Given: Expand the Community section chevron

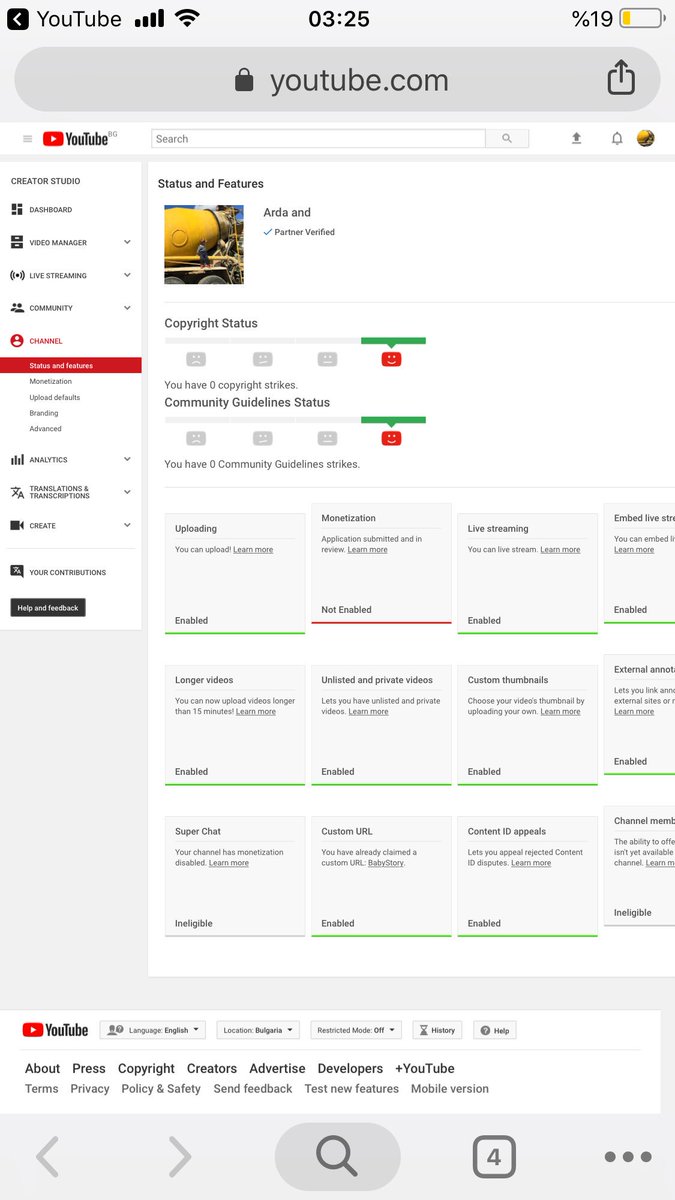Looking at the screenshot, I should (x=127, y=308).
